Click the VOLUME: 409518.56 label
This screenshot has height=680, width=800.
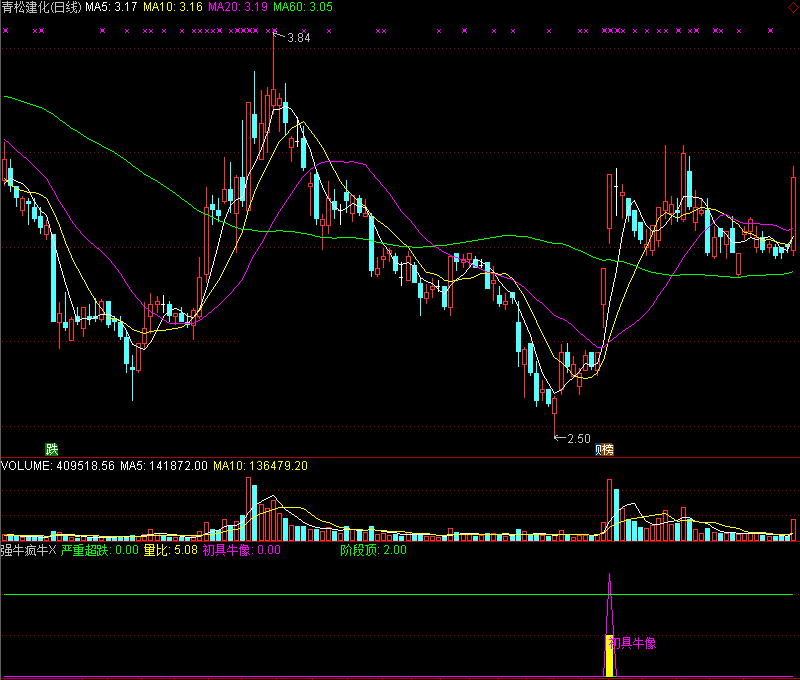coord(58,466)
